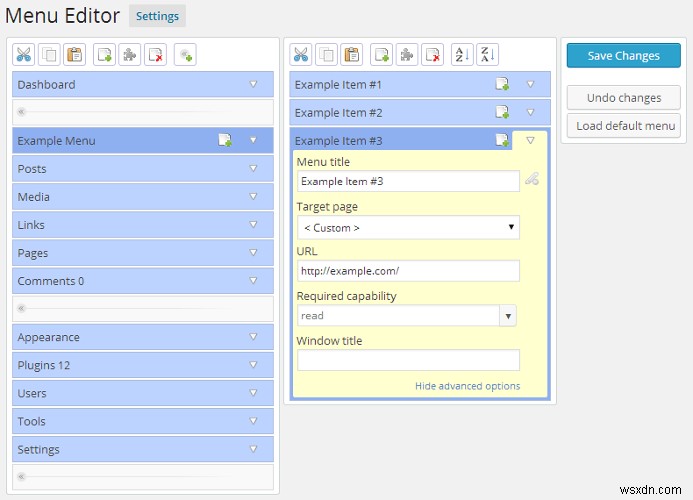Select Example Item #2 row
The width and height of the screenshot is (693, 500).
[x=420, y=113]
